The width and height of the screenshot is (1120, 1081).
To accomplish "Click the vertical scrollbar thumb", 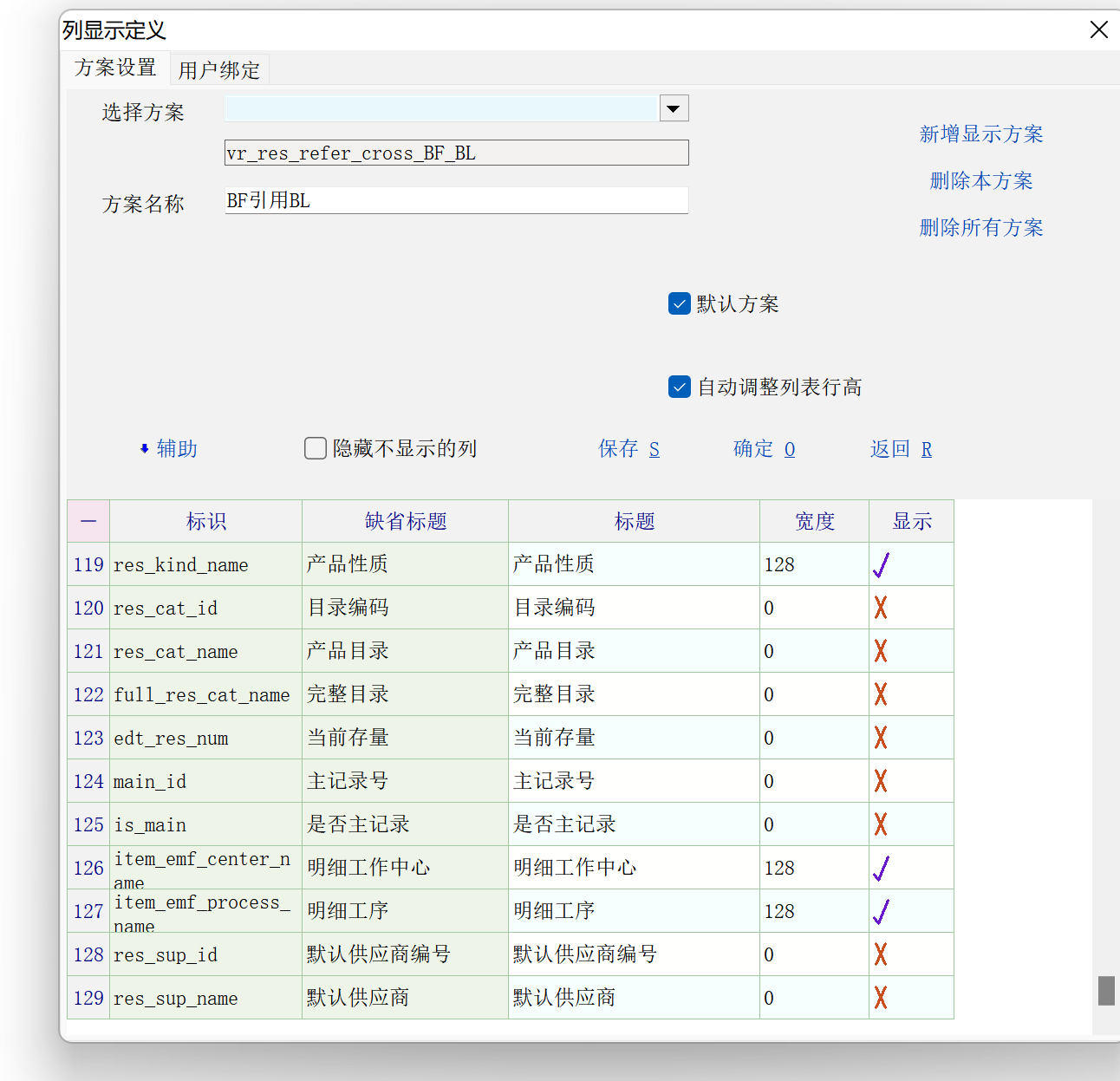I will (1106, 991).
